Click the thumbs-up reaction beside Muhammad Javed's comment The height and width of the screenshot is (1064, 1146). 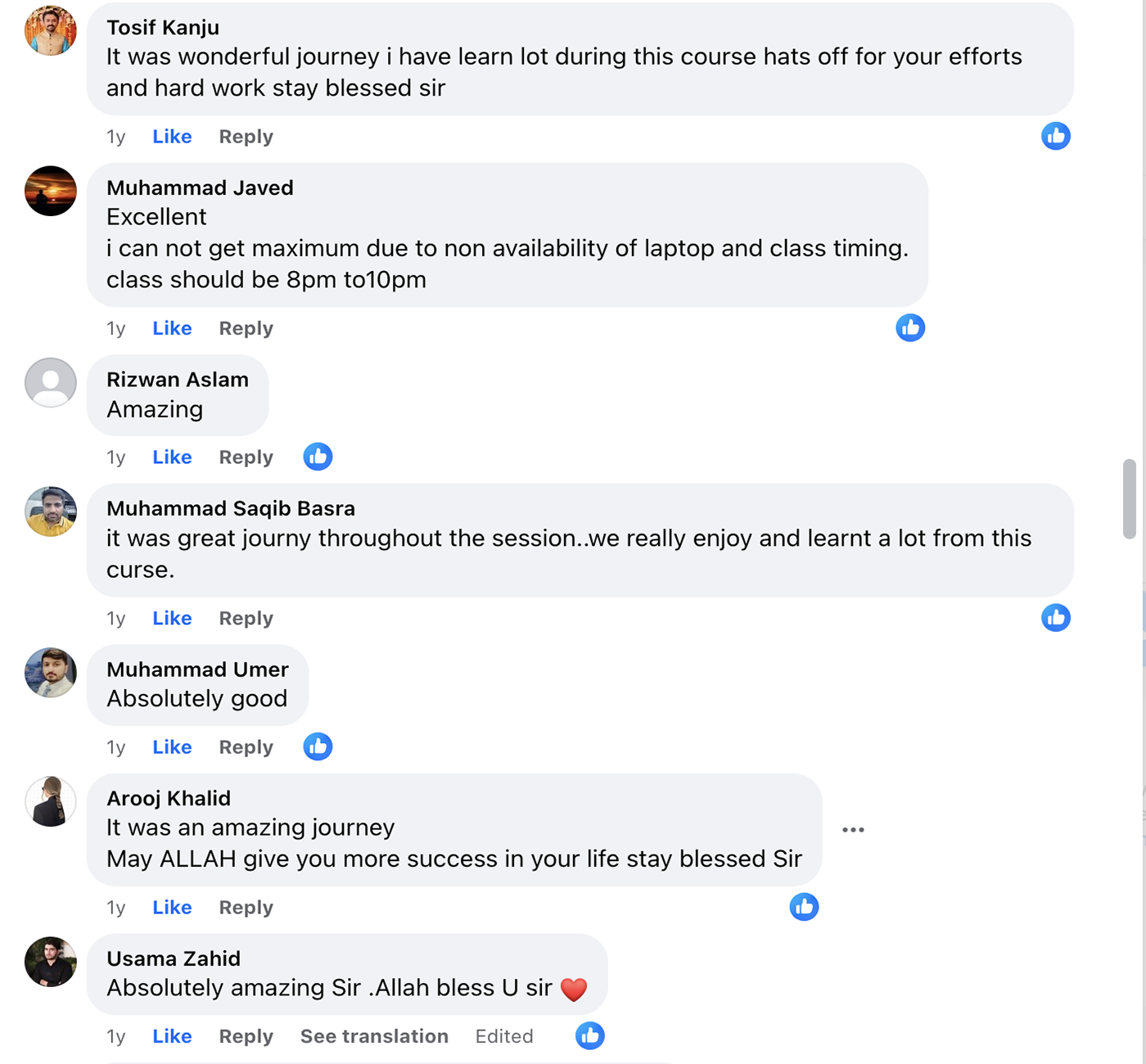(910, 327)
